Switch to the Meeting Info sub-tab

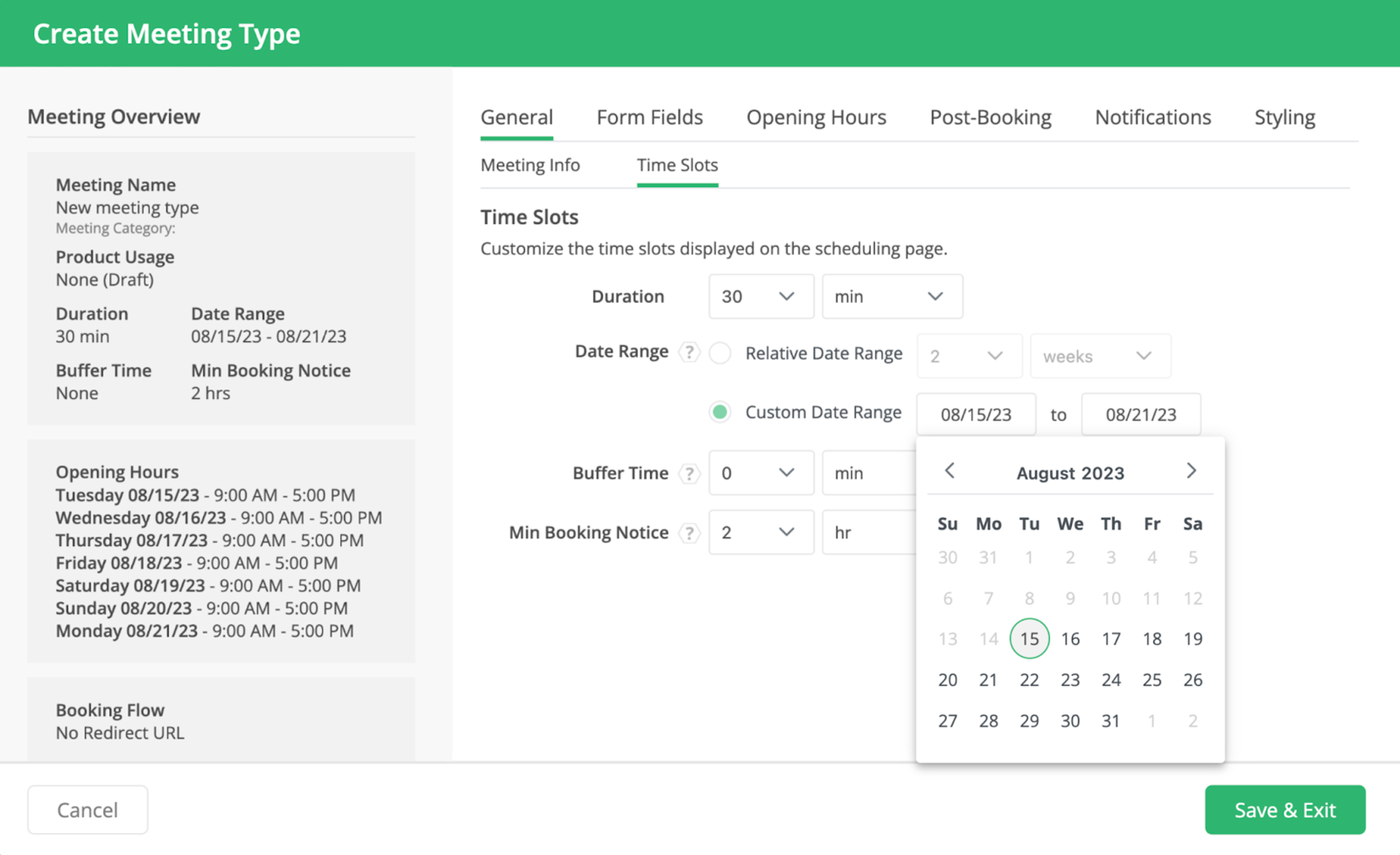(x=530, y=165)
